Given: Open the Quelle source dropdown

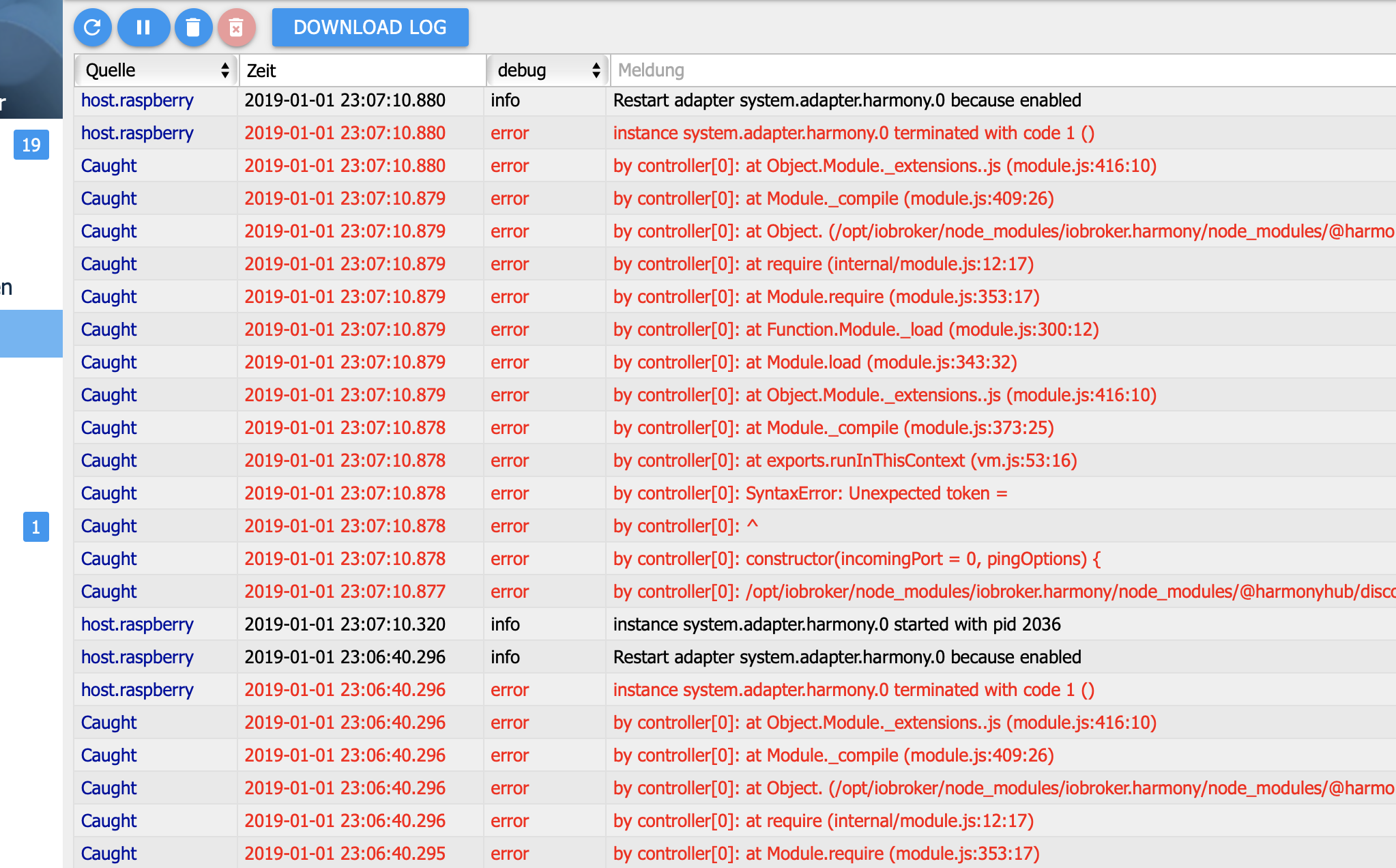Looking at the screenshot, I should 156,70.
